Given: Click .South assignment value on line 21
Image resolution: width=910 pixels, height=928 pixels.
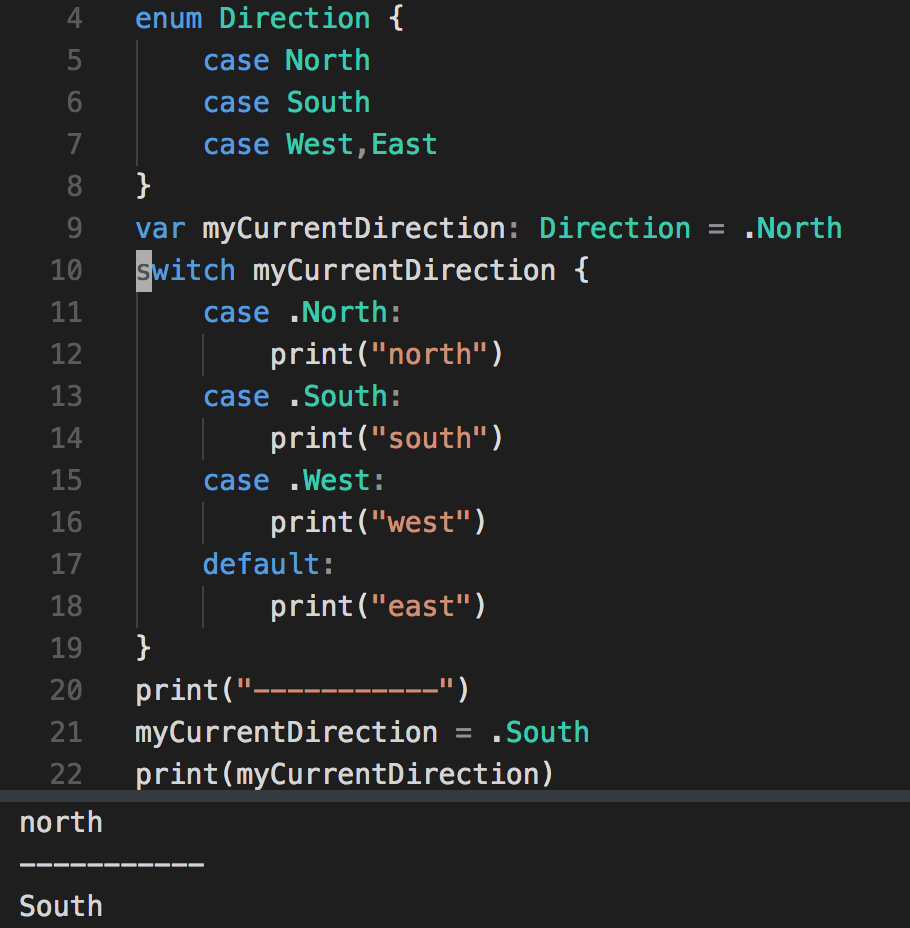Looking at the screenshot, I should coord(540,732).
